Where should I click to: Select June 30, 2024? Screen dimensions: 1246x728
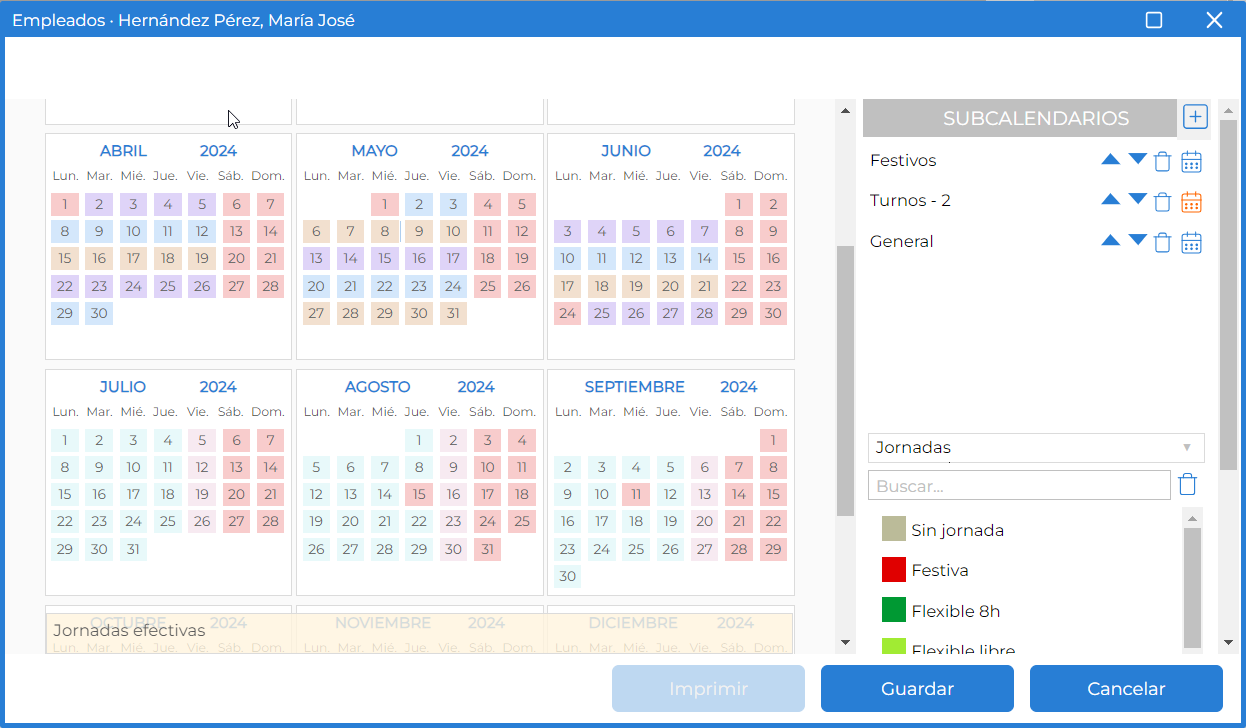[773, 313]
